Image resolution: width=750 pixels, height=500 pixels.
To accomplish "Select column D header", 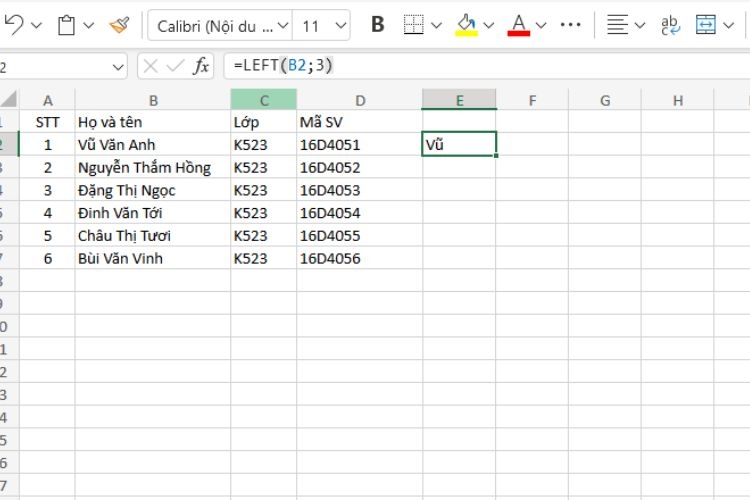I will 360,100.
